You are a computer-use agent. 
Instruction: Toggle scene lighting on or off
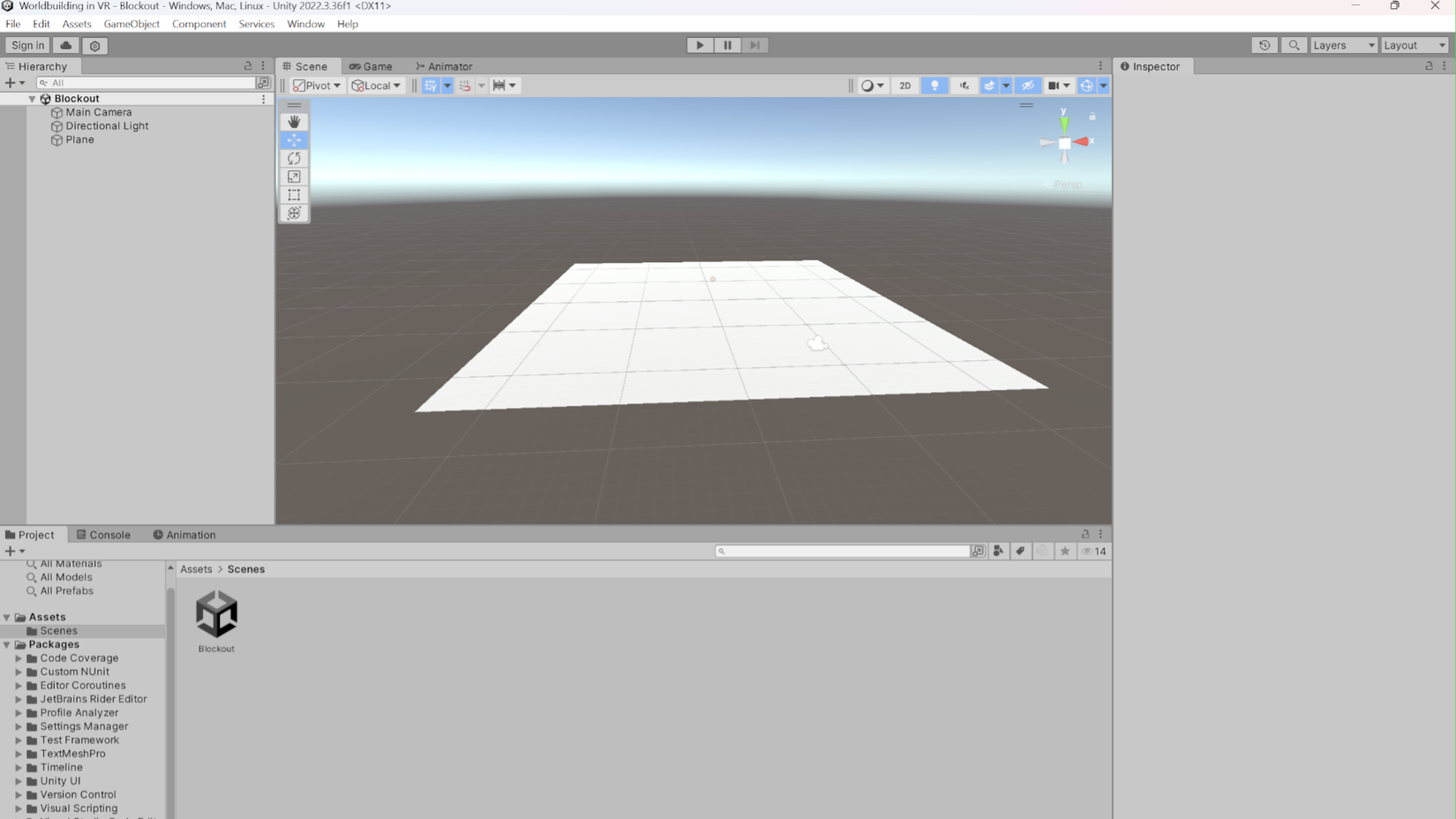[x=934, y=86]
